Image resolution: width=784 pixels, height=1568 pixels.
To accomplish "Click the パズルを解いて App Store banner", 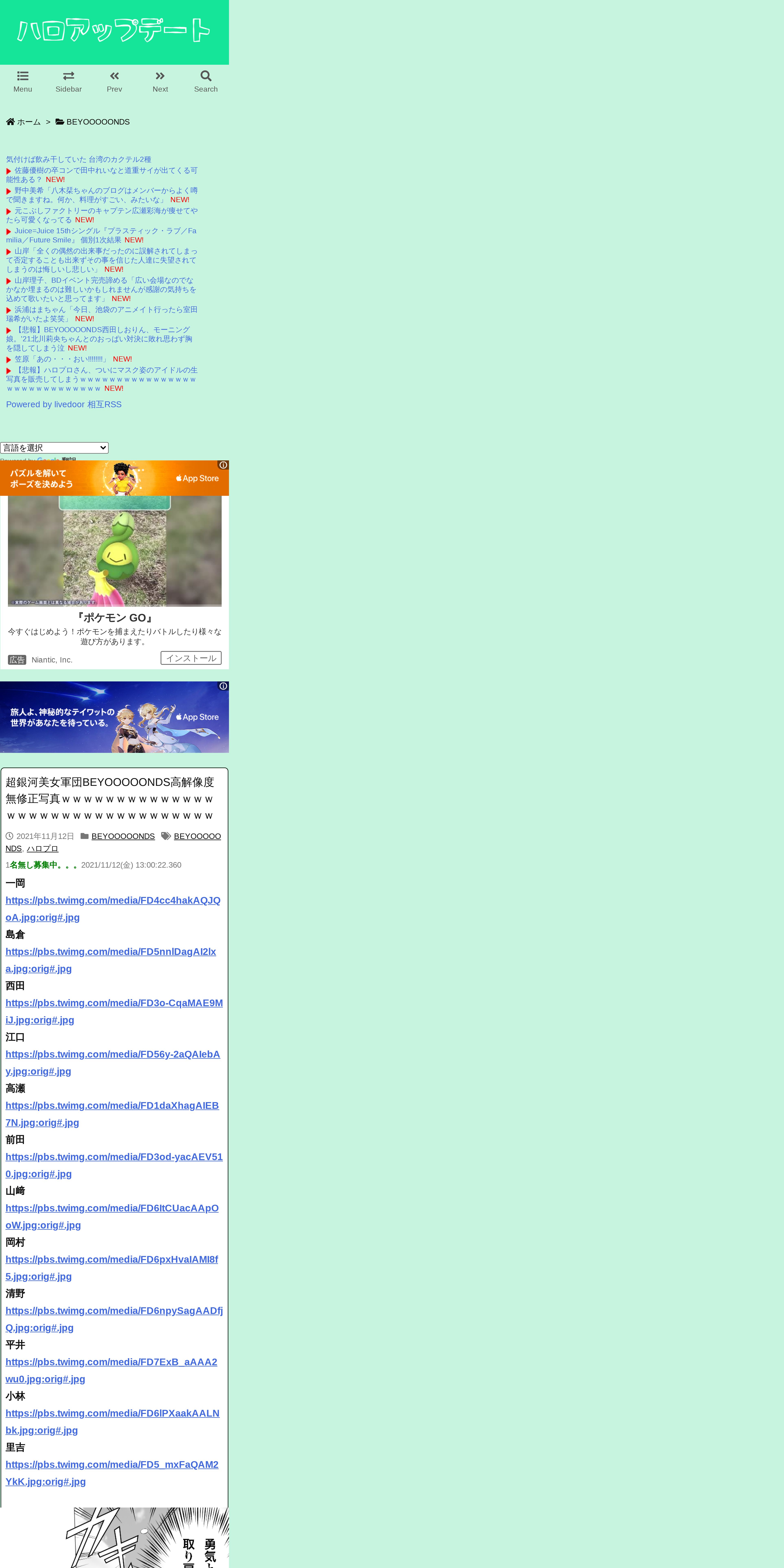I will 114,478.
